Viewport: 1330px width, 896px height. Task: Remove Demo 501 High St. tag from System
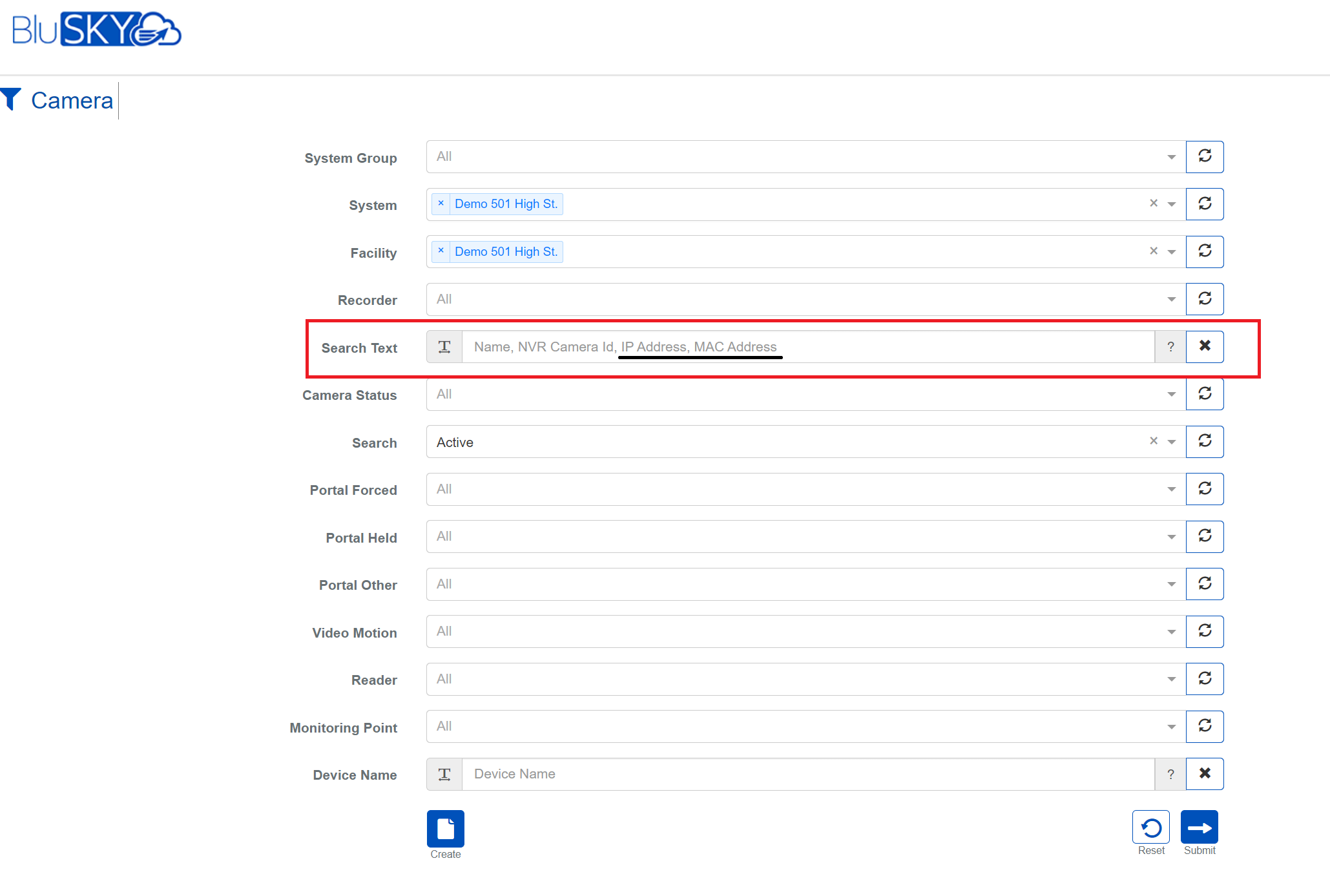coord(441,203)
